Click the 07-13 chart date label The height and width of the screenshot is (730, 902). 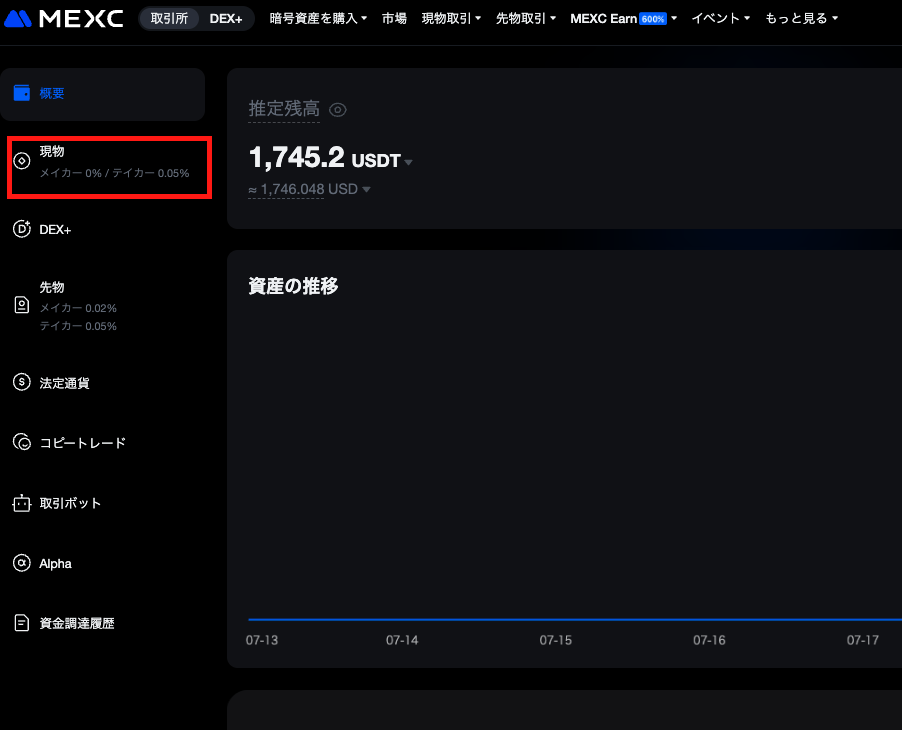262,640
